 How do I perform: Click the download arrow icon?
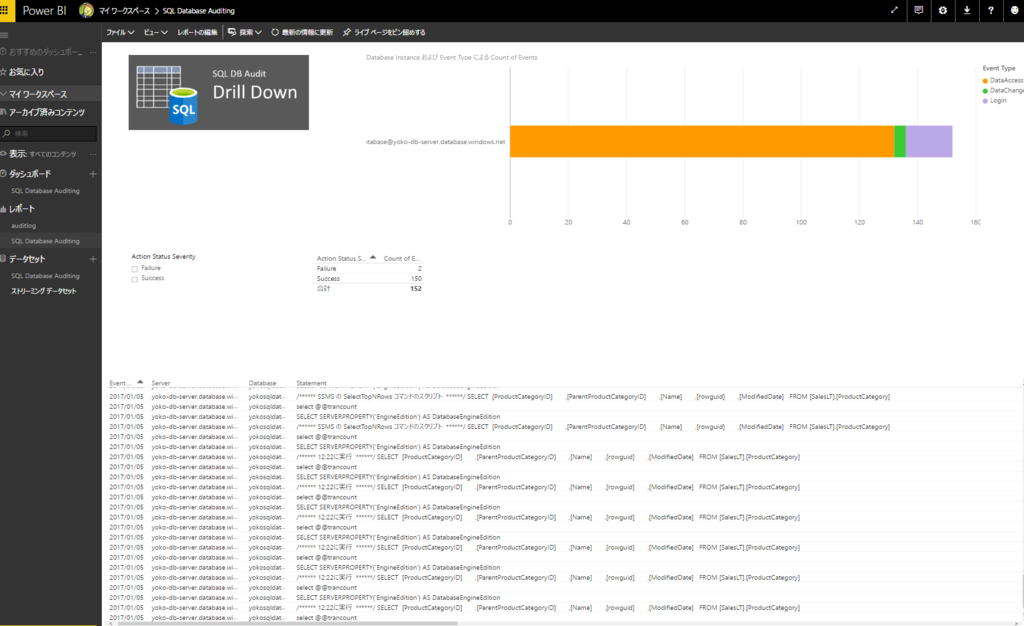(967, 10)
